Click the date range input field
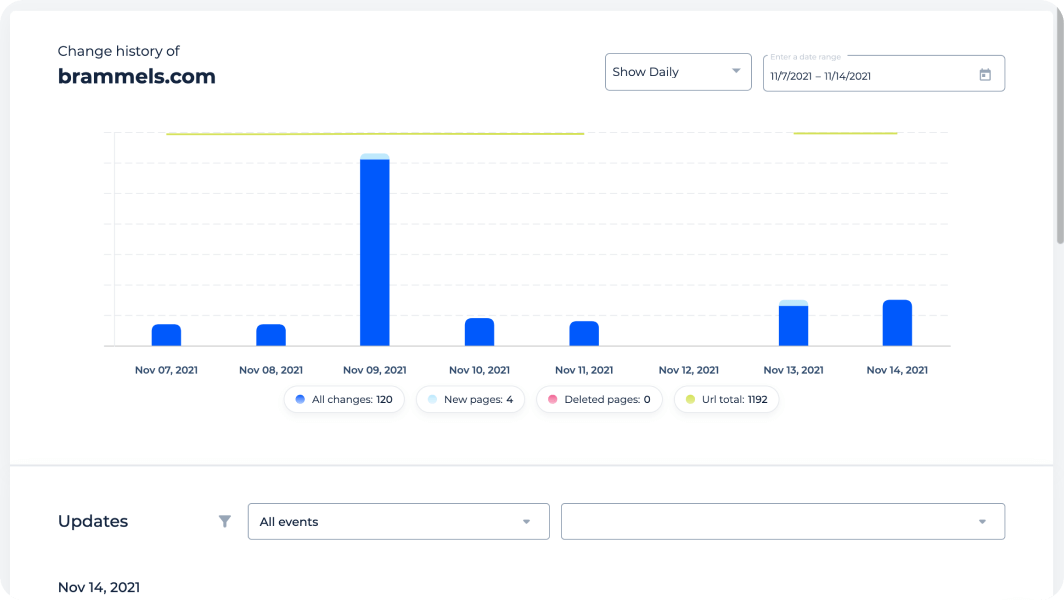The height and width of the screenshot is (600, 1064). tap(884, 73)
